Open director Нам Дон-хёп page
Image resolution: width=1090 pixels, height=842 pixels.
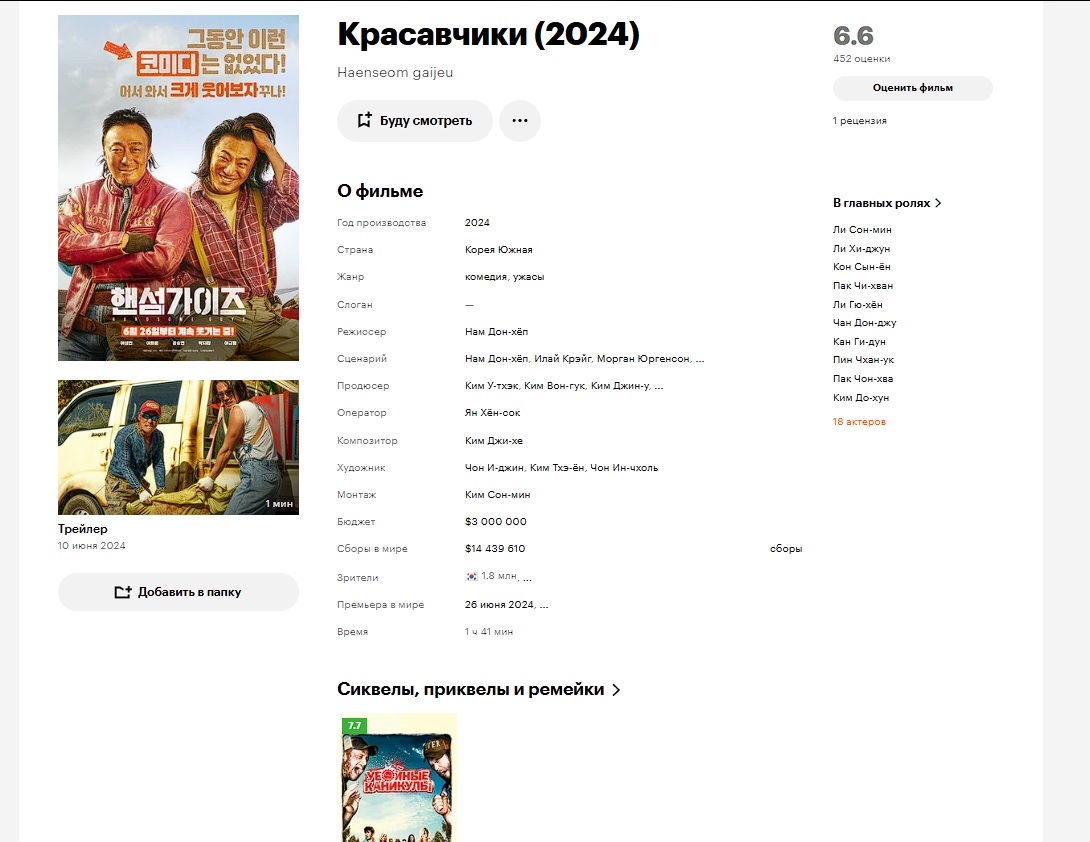tap(496, 332)
